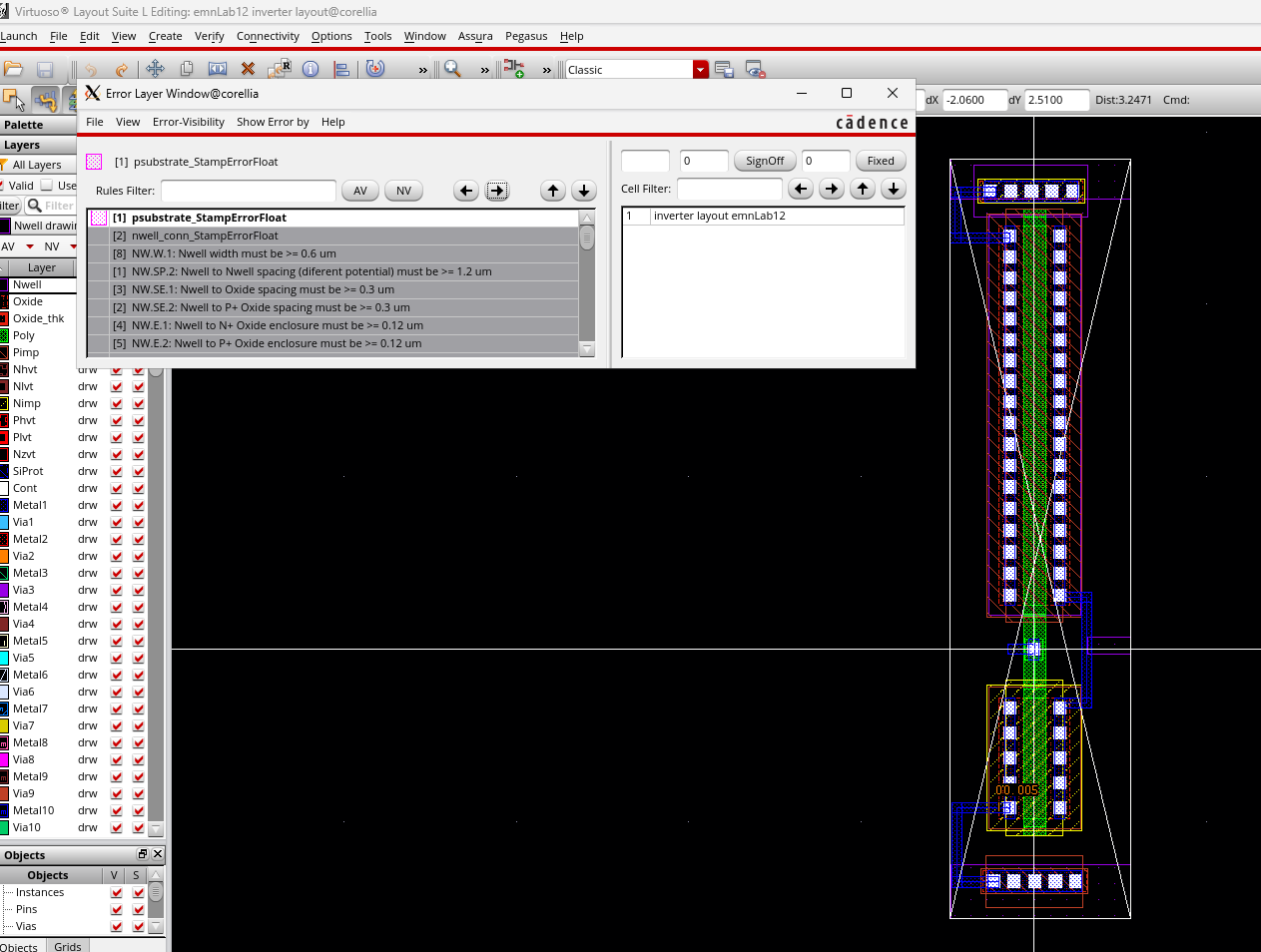Select the Stretch tool icon
The height and width of the screenshot is (952, 1261).
click(x=217, y=69)
